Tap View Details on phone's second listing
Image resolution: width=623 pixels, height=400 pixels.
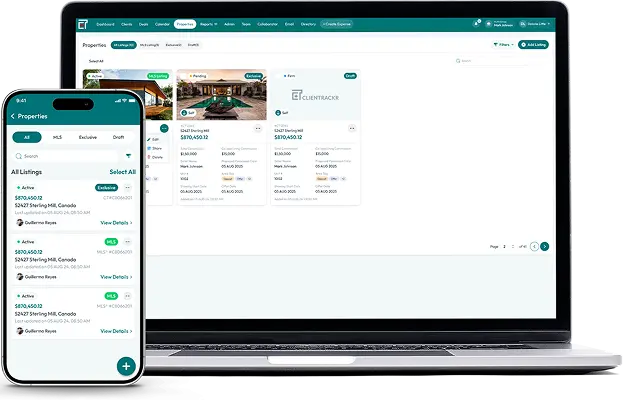click(116, 277)
